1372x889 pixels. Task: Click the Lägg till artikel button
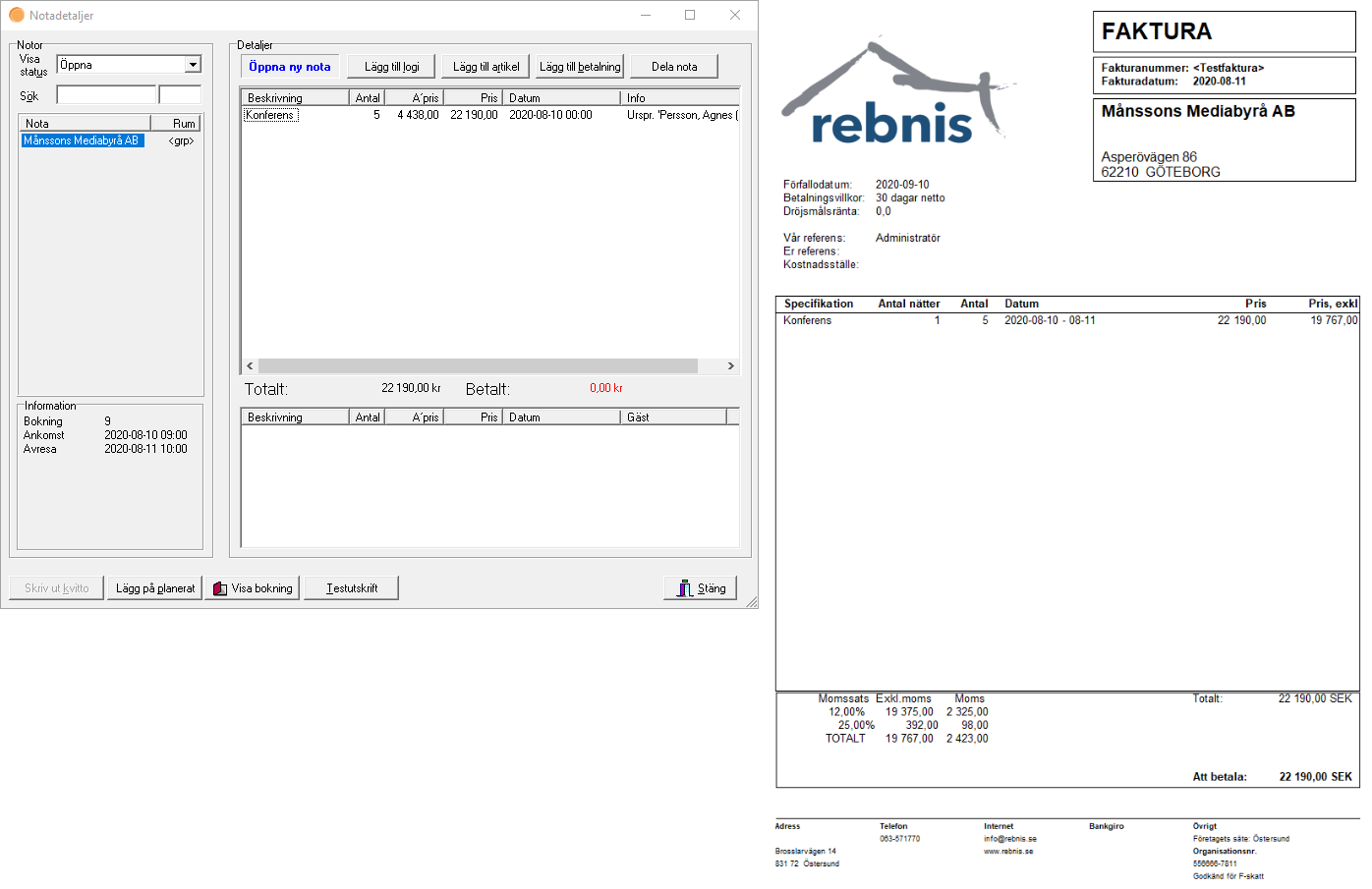486,67
